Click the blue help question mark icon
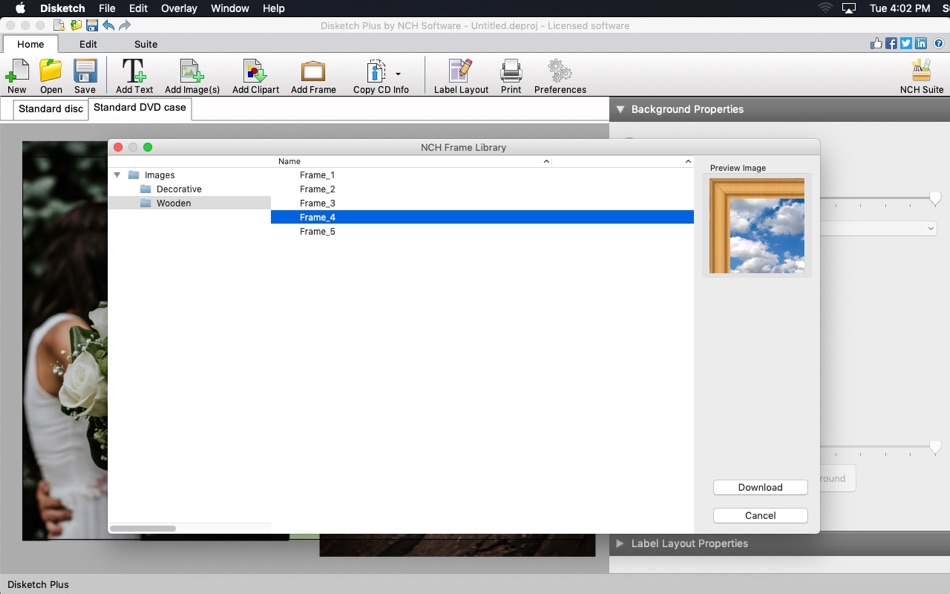The image size is (950, 594). pos(938,43)
